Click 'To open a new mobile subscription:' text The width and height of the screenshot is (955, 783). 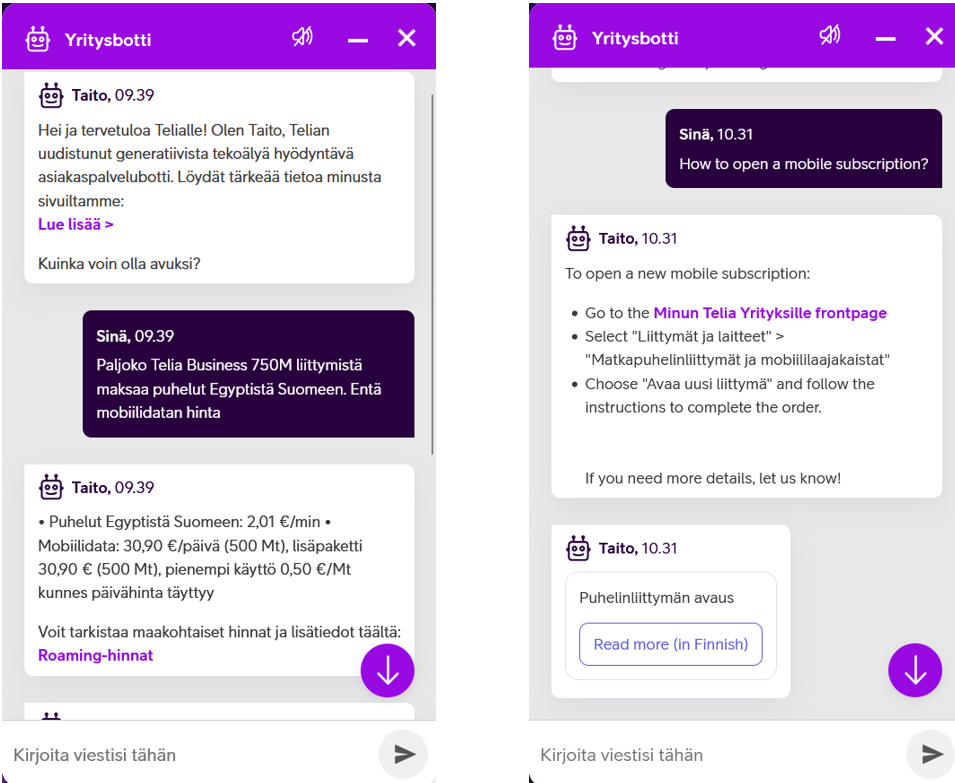tap(687, 273)
